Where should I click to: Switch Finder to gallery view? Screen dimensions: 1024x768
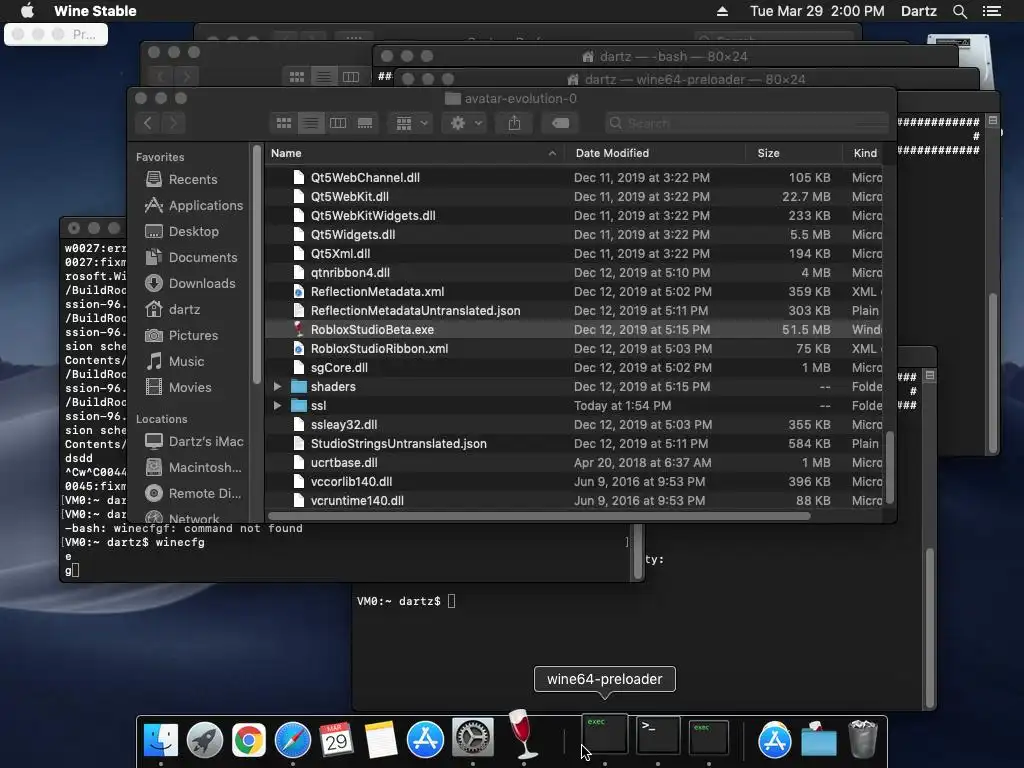pyautogui.click(x=365, y=123)
